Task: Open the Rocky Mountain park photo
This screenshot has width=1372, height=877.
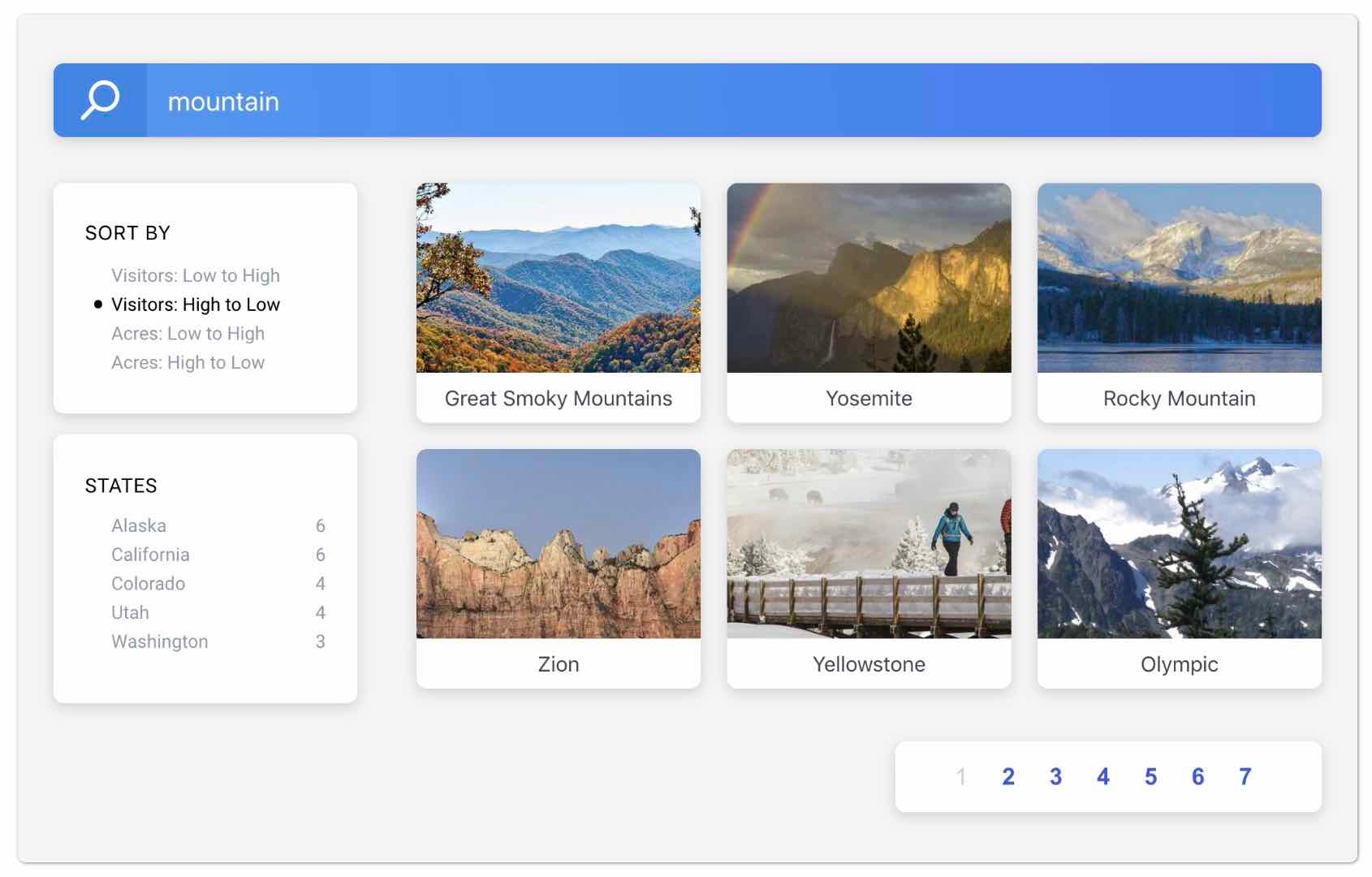Action: (1180, 278)
